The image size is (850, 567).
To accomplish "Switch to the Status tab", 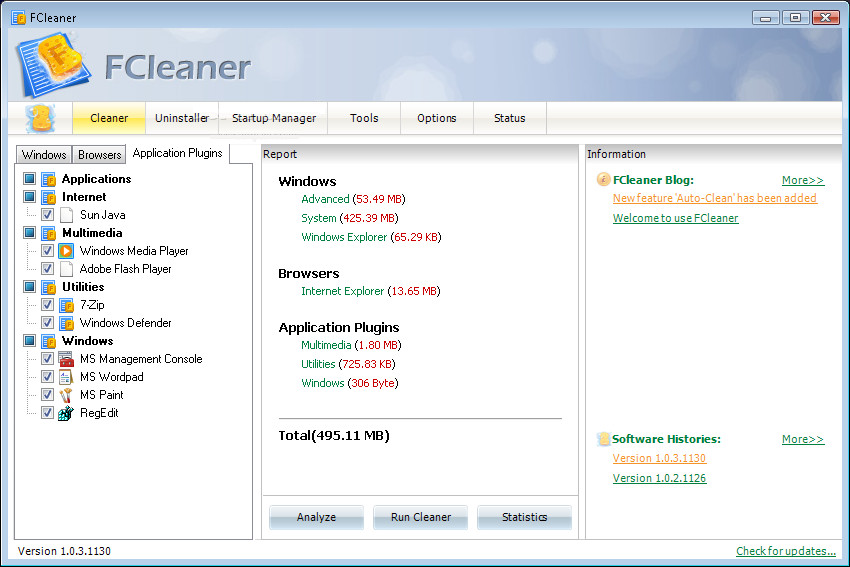I will pos(510,118).
